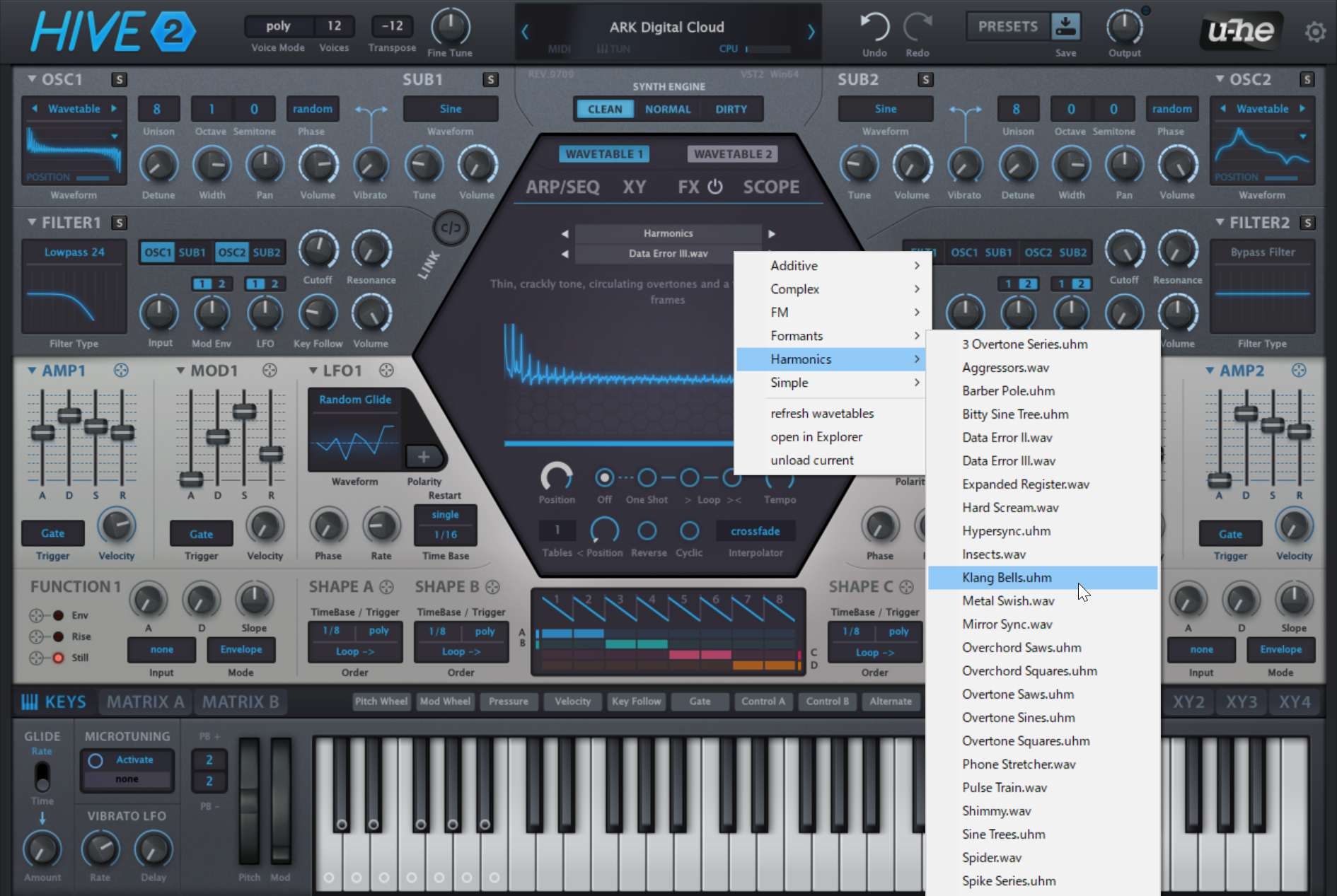Viewport: 1337px width, 896px height.
Task: Click AMP2 drag-target crosshair icon
Action: pos(1299,370)
